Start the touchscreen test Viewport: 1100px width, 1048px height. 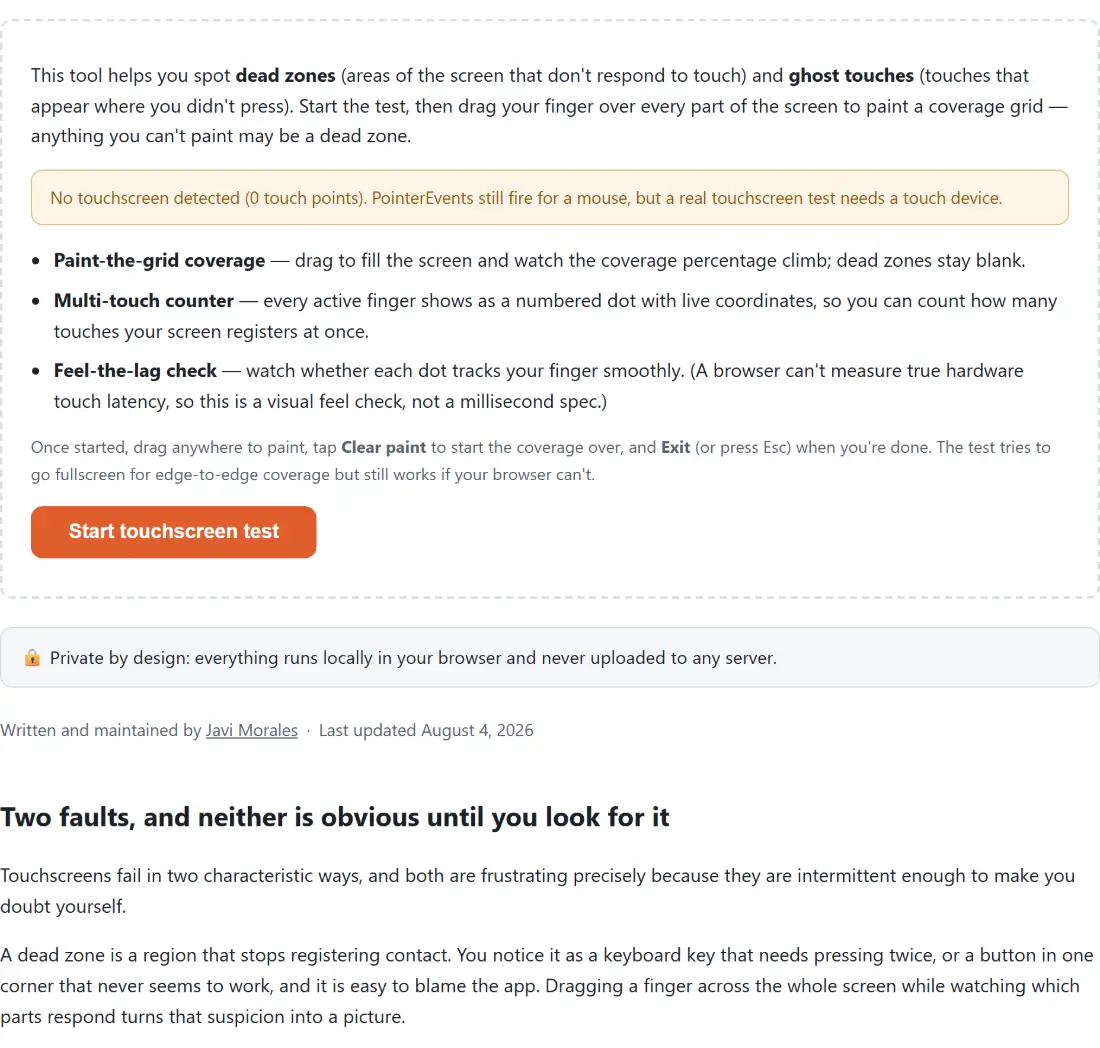(173, 532)
